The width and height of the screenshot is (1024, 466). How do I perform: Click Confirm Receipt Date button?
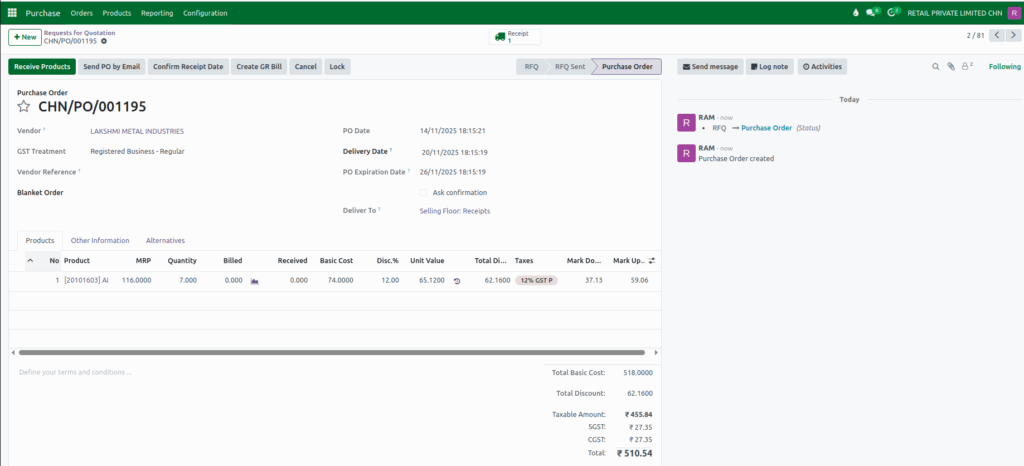pyautogui.click(x=188, y=67)
